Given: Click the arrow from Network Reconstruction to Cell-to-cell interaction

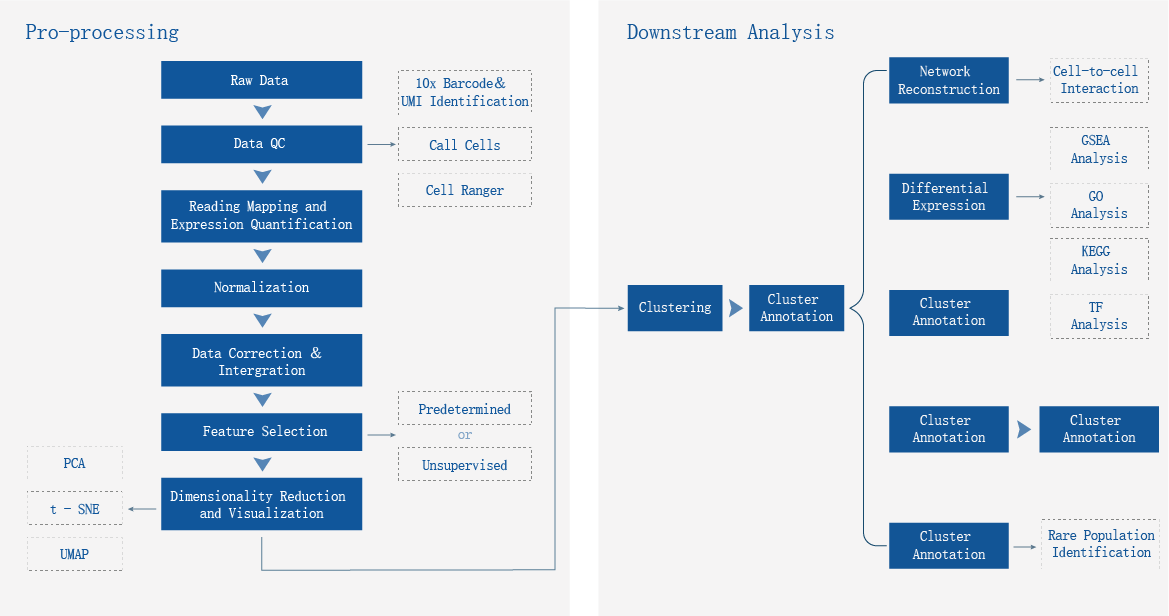Looking at the screenshot, I should pyautogui.click(x=1030, y=80).
